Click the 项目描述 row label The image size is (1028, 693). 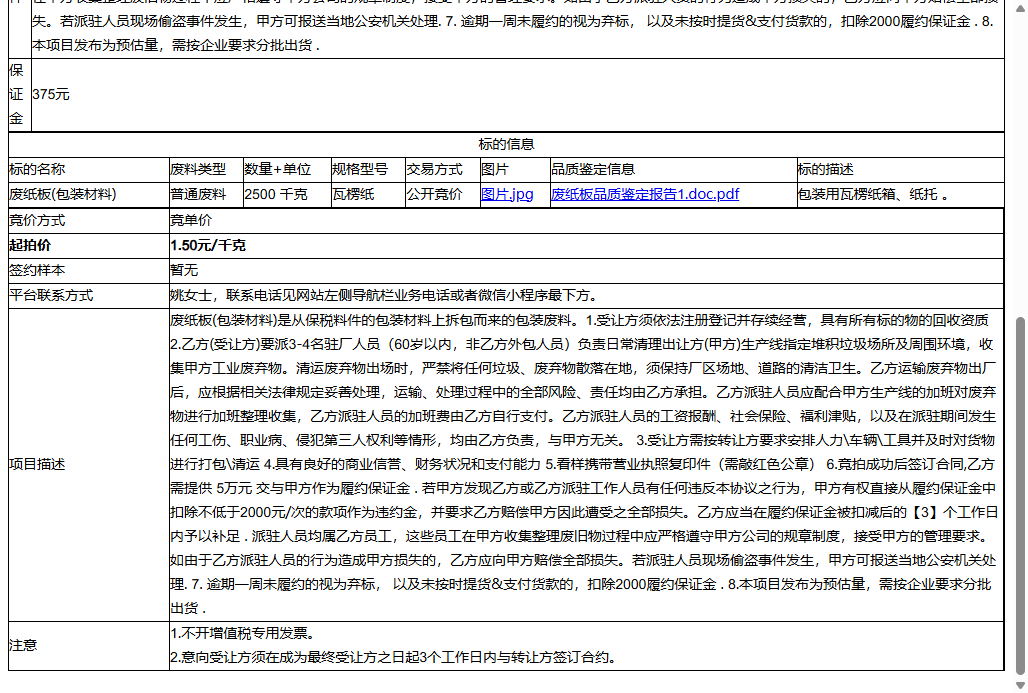click(37, 465)
